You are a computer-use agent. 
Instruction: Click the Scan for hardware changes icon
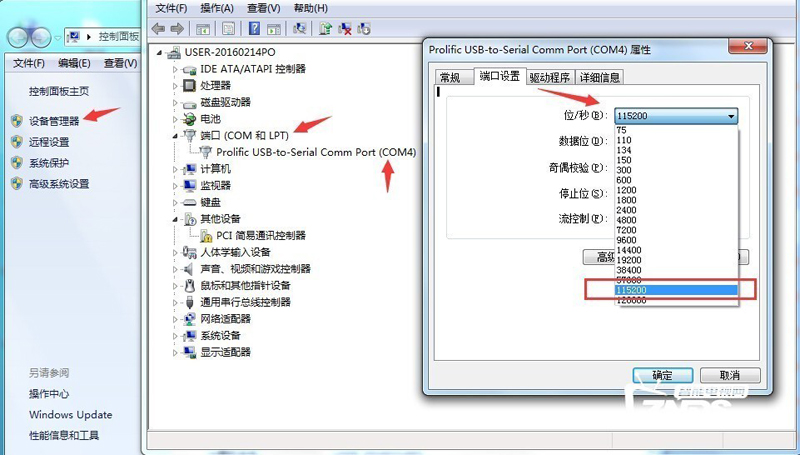tap(299, 29)
